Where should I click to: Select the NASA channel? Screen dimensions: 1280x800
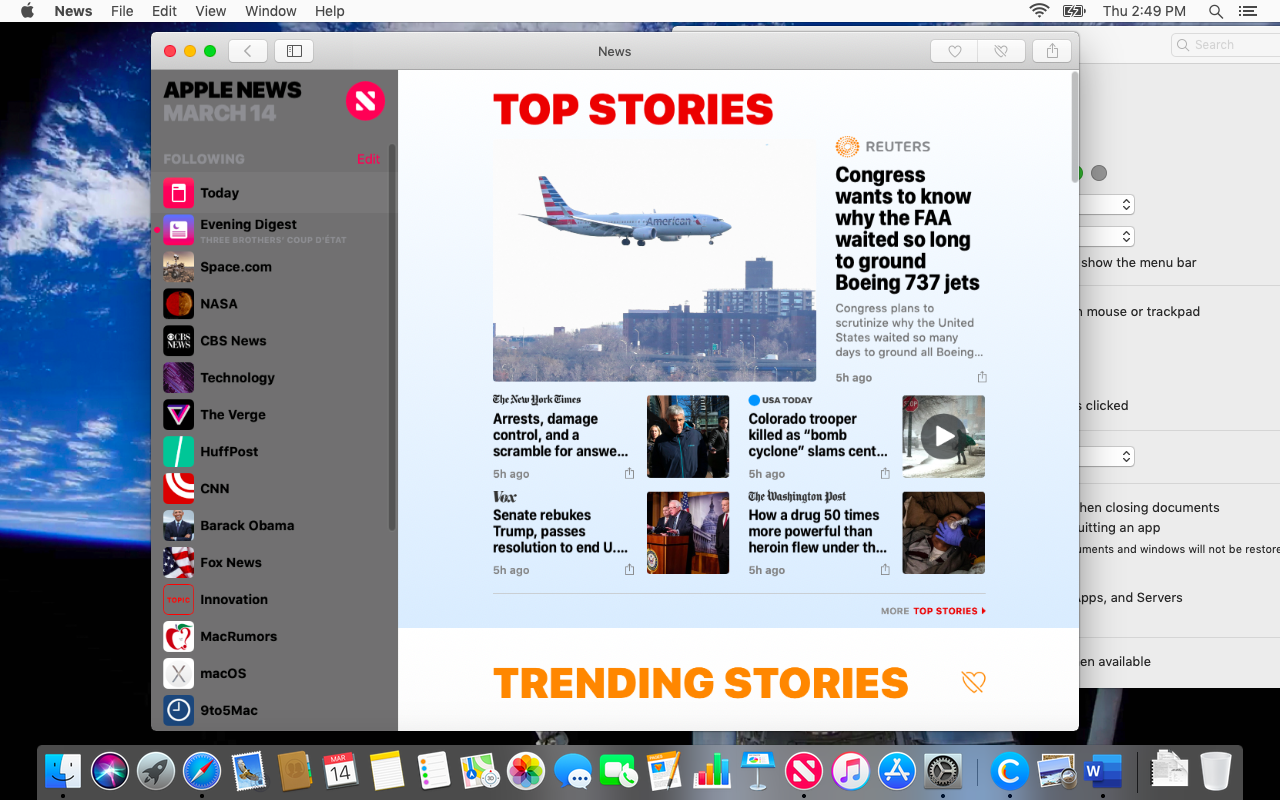click(x=274, y=304)
